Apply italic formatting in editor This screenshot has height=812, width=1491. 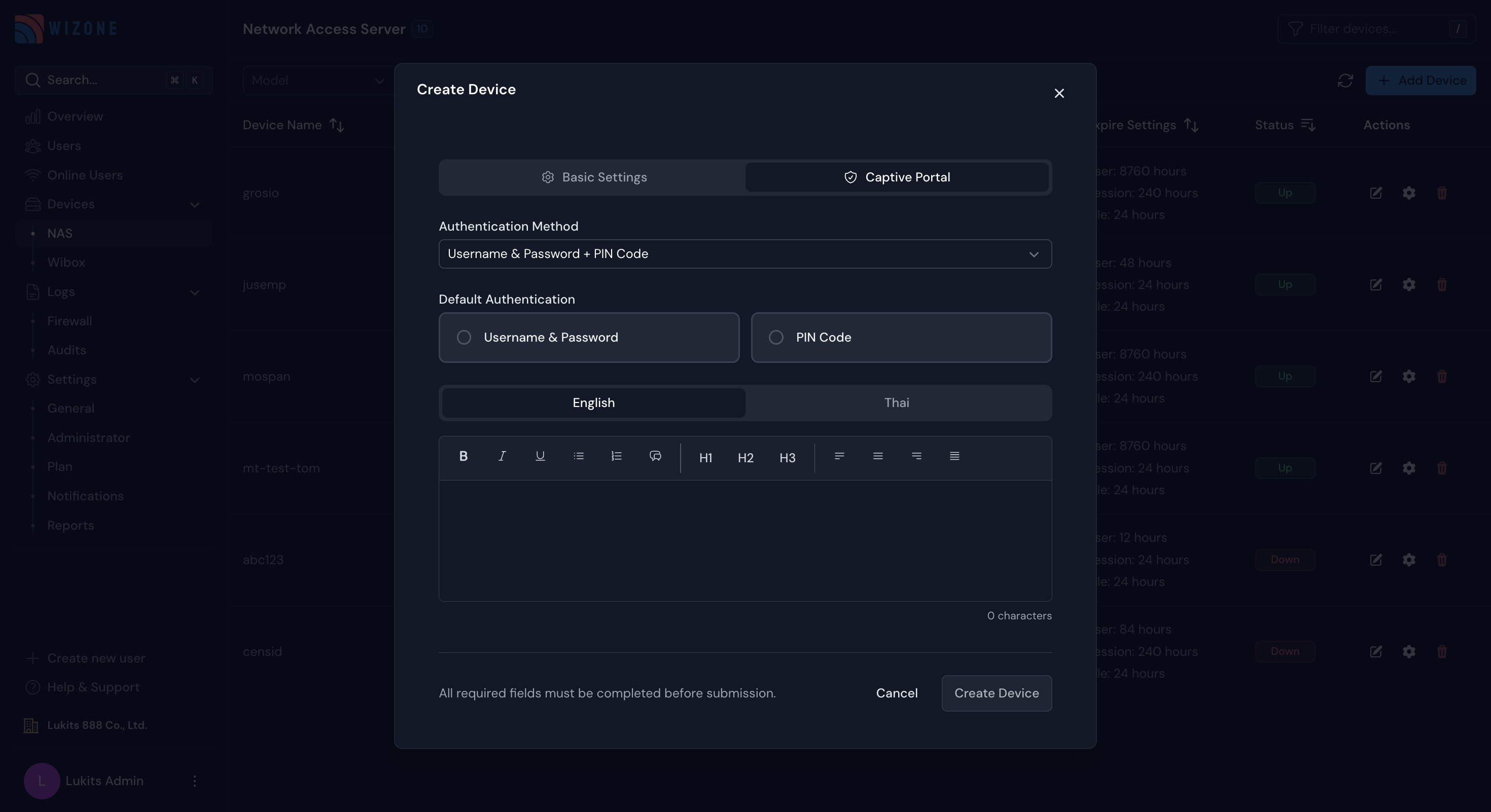pos(502,456)
